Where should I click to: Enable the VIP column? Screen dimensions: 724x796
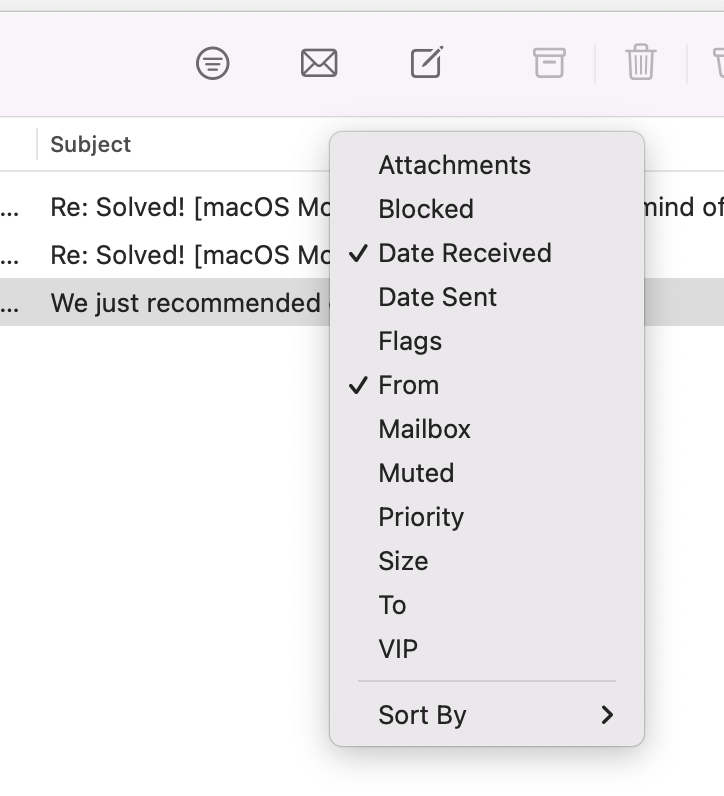[398, 649]
